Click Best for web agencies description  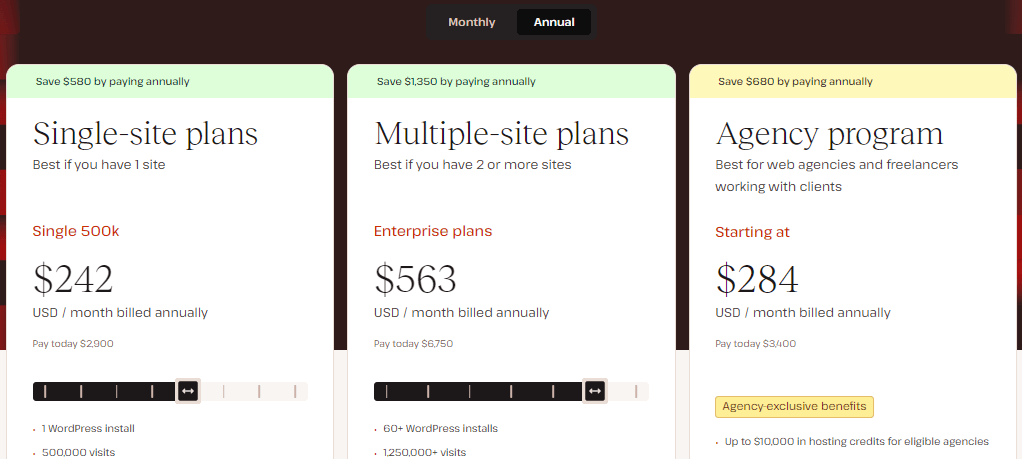(837, 175)
